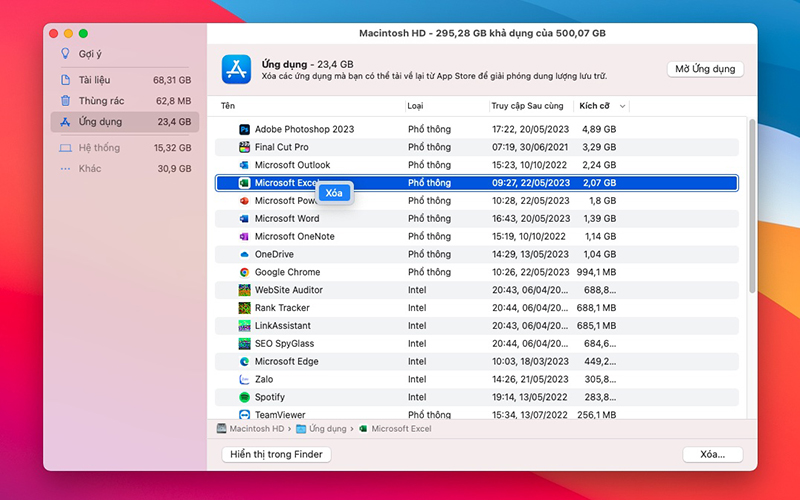
Task: Click the Xóa... button at bottom right
Action: [712, 454]
